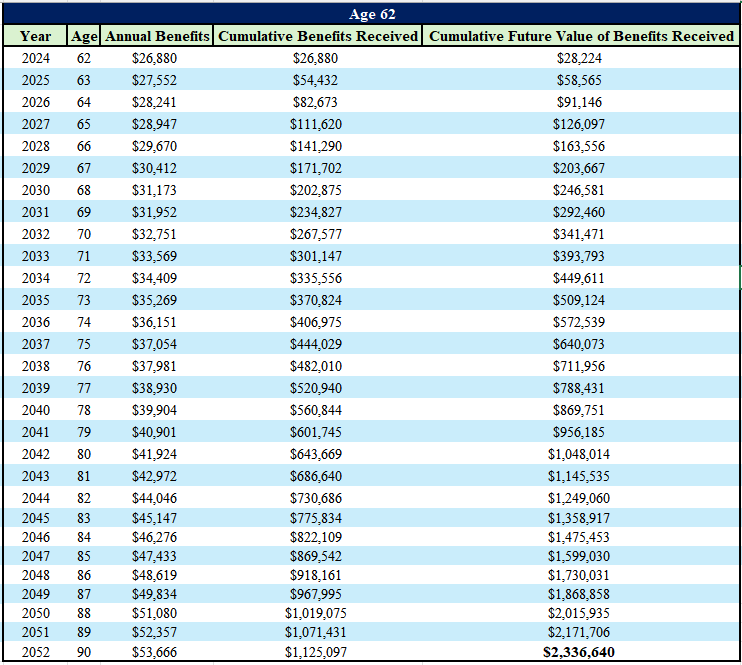Screen dimensions: 742x665
Task: Select the year cell 2052
Action: coord(35,652)
